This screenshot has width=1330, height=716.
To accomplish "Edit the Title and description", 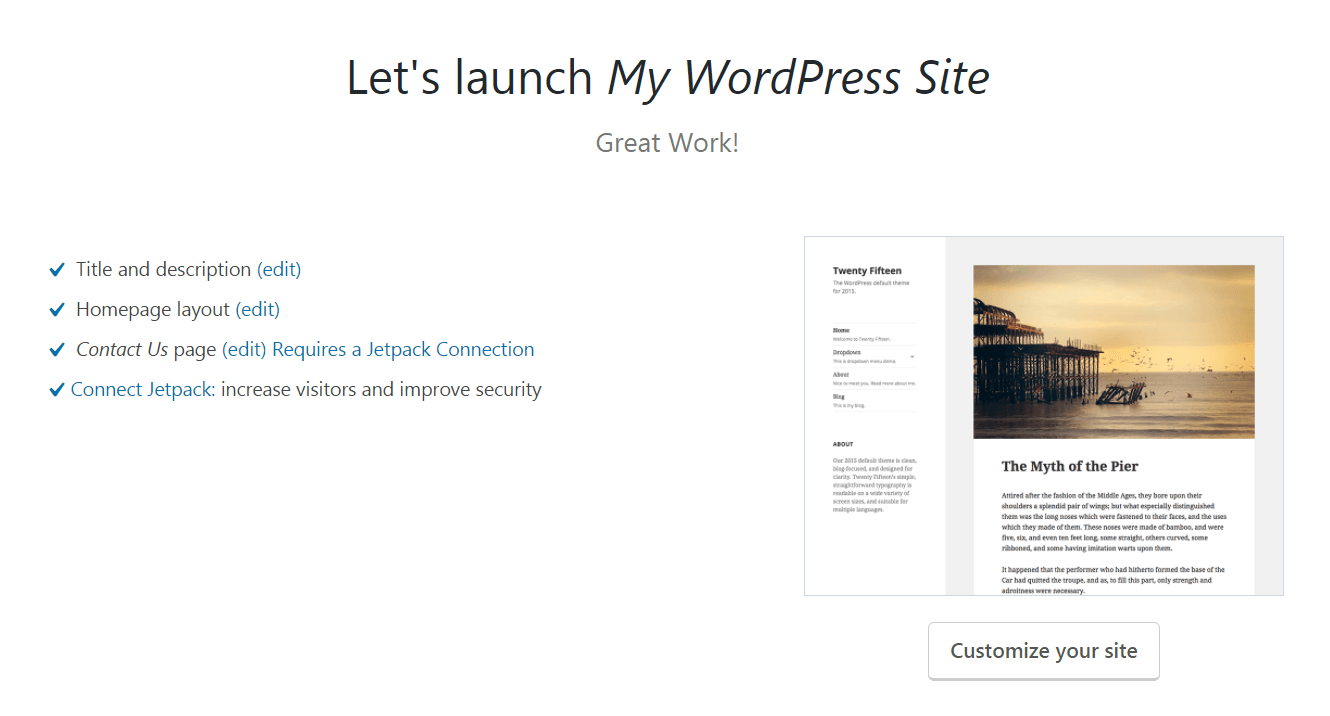I will [x=279, y=269].
